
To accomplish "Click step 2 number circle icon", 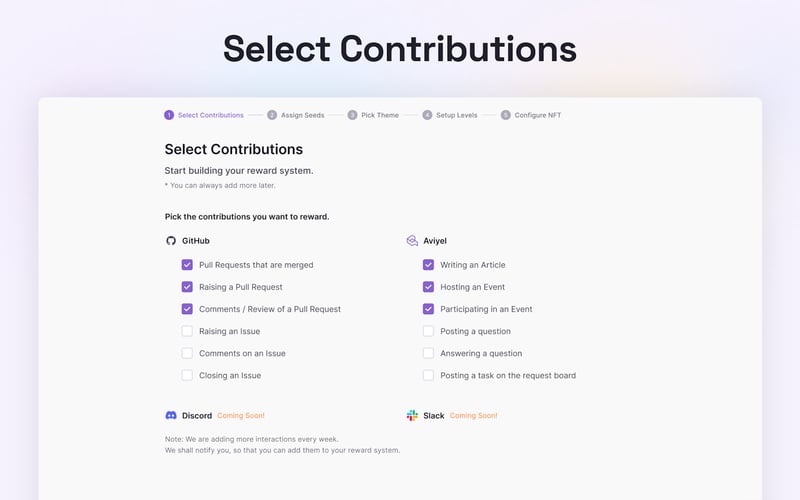I will click(272, 115).
